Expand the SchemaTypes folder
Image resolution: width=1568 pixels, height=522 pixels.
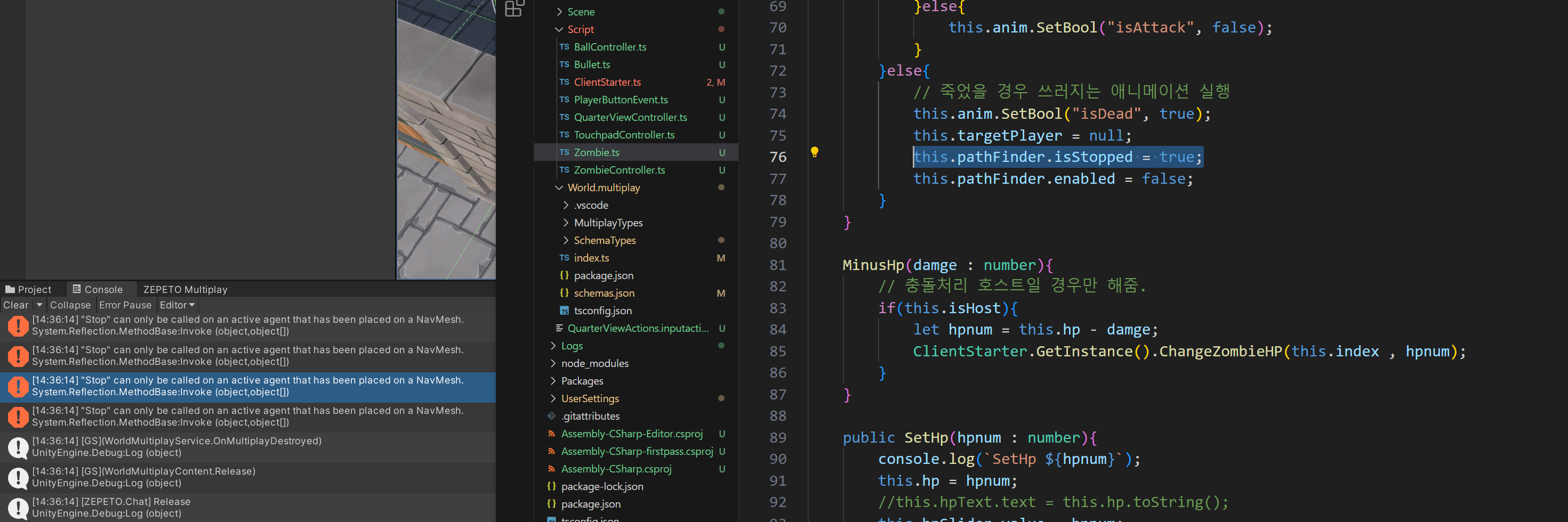point(566,241)
